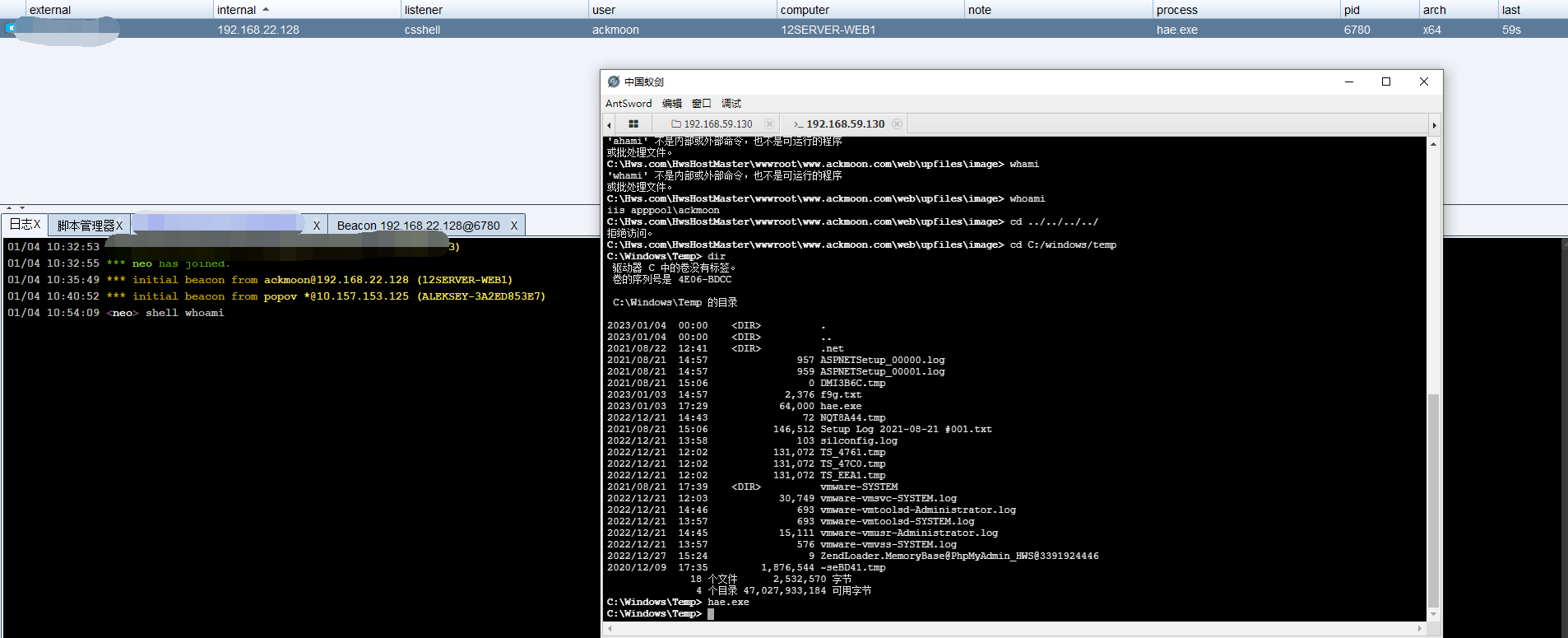Viewport: 1568px width, 638px height.
Task: Open the AntSword menu
Action: point(629,104)
